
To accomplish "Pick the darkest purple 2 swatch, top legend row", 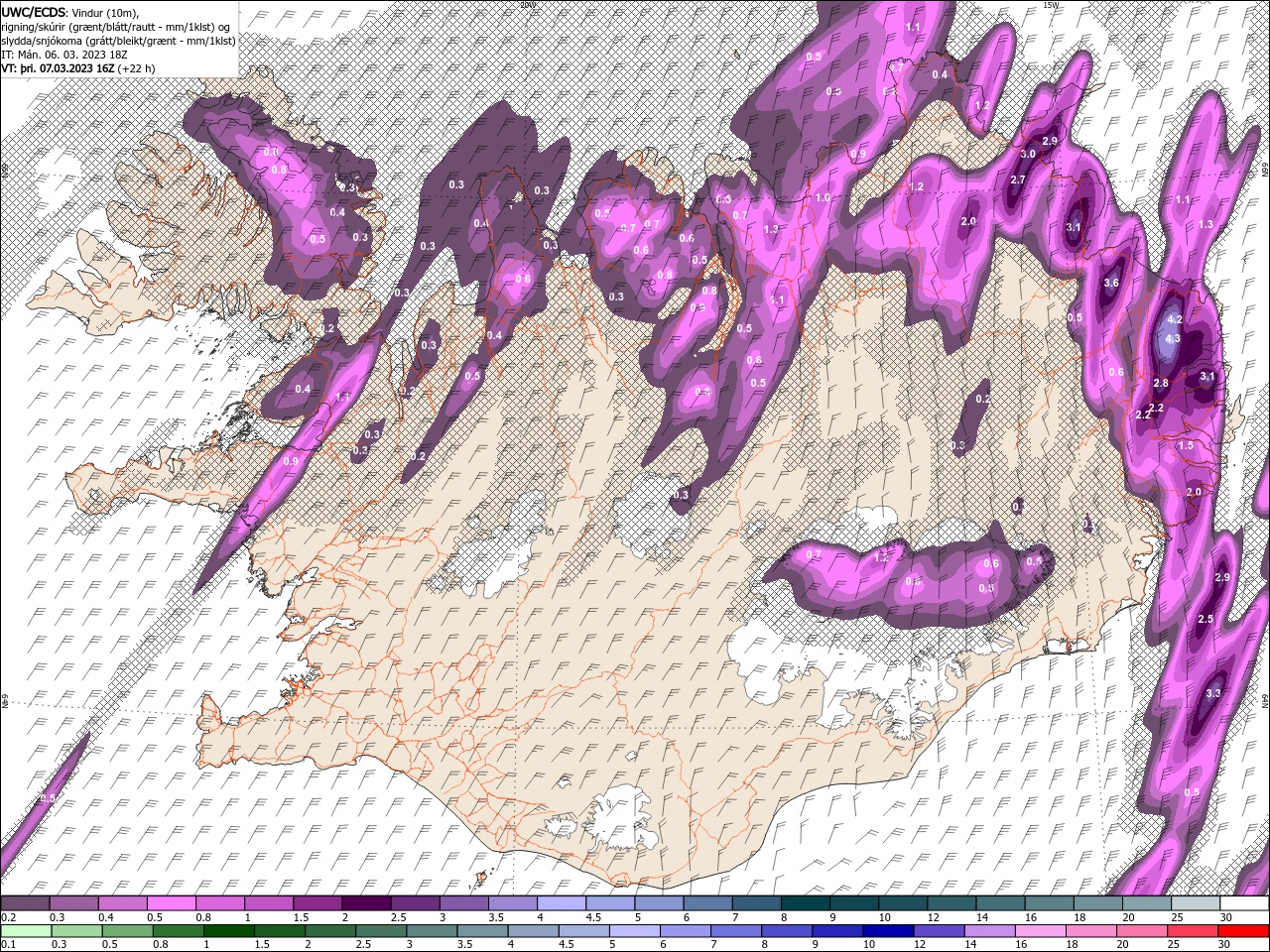I will click(x=366, y=903).
